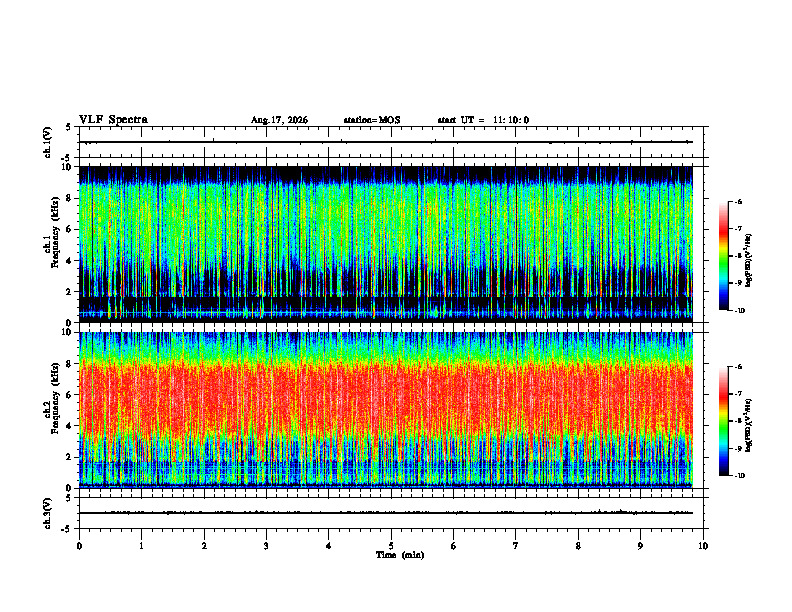Click time axis tick label "7"
Screen dimensions: 792x612
click(516, 546)
